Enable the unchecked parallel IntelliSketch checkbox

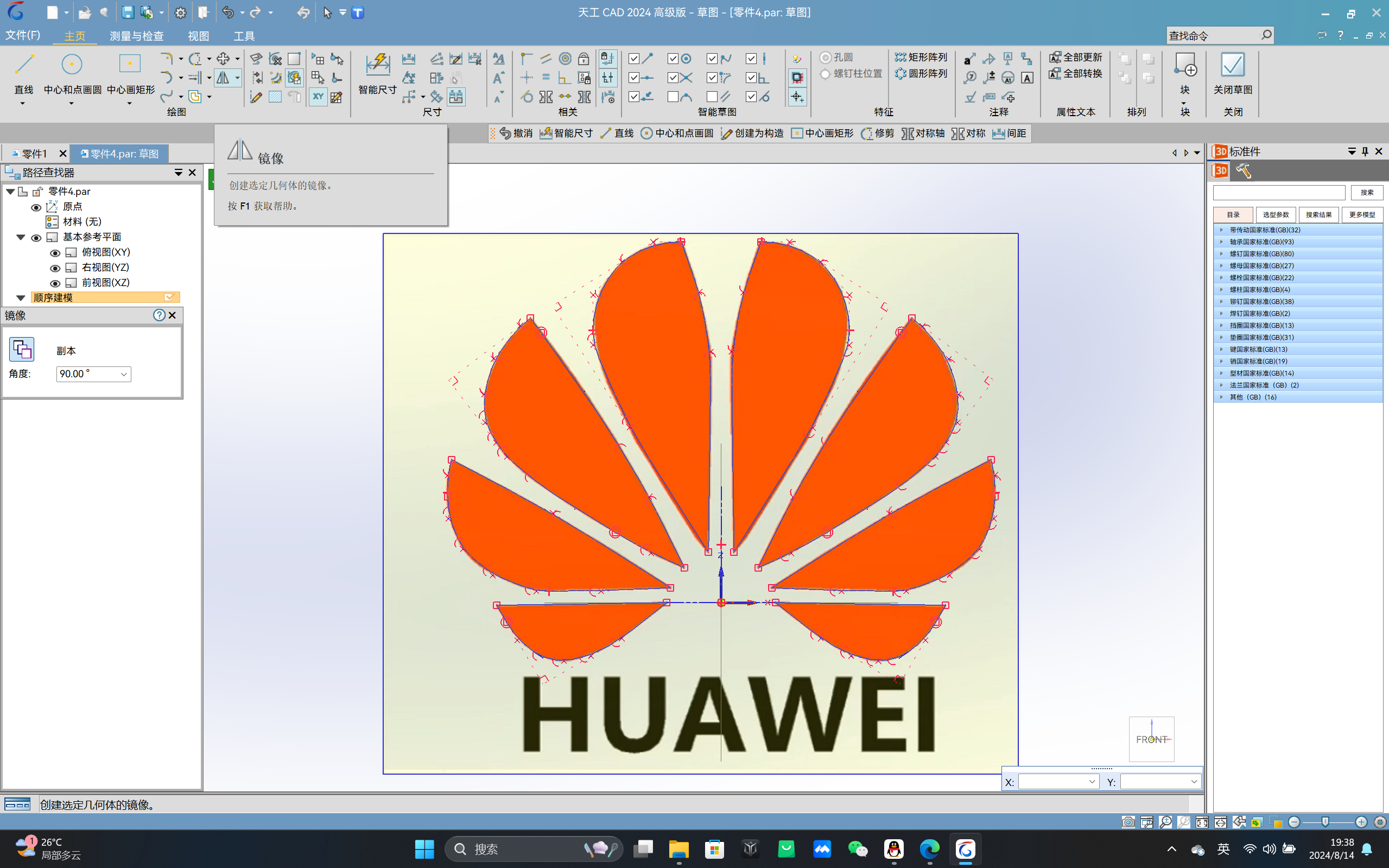[712, 97]
